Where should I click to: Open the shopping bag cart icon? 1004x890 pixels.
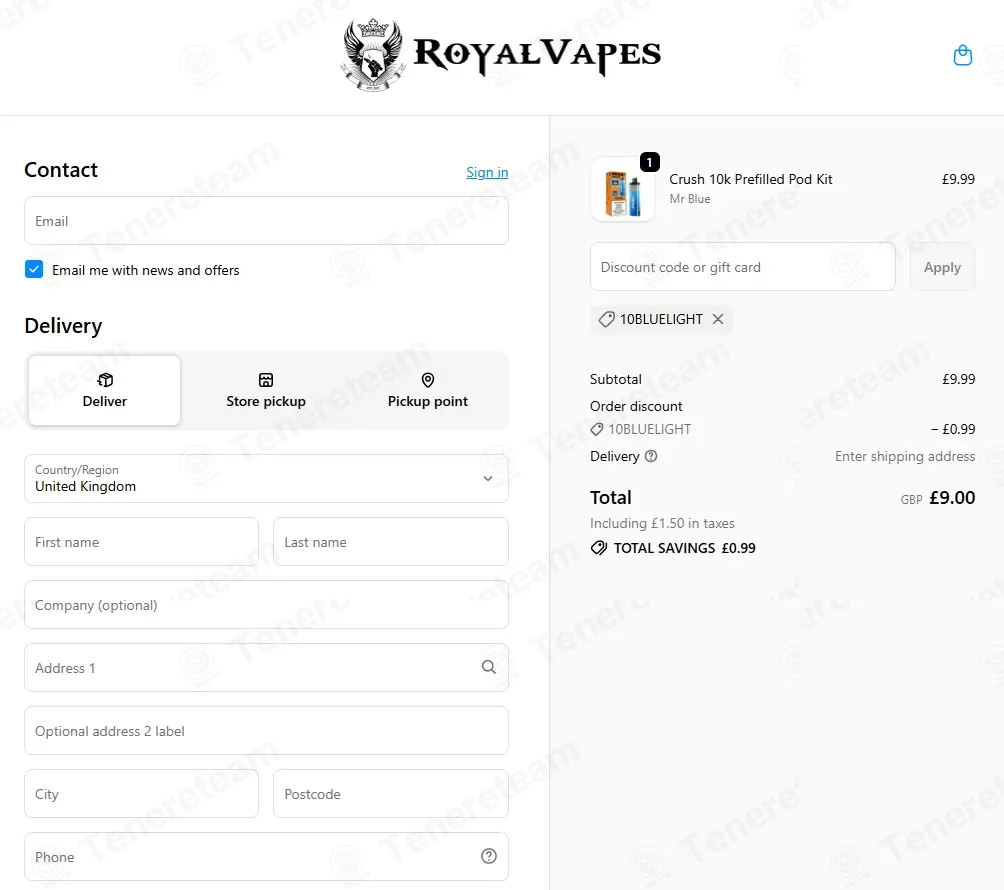(962, 55)
